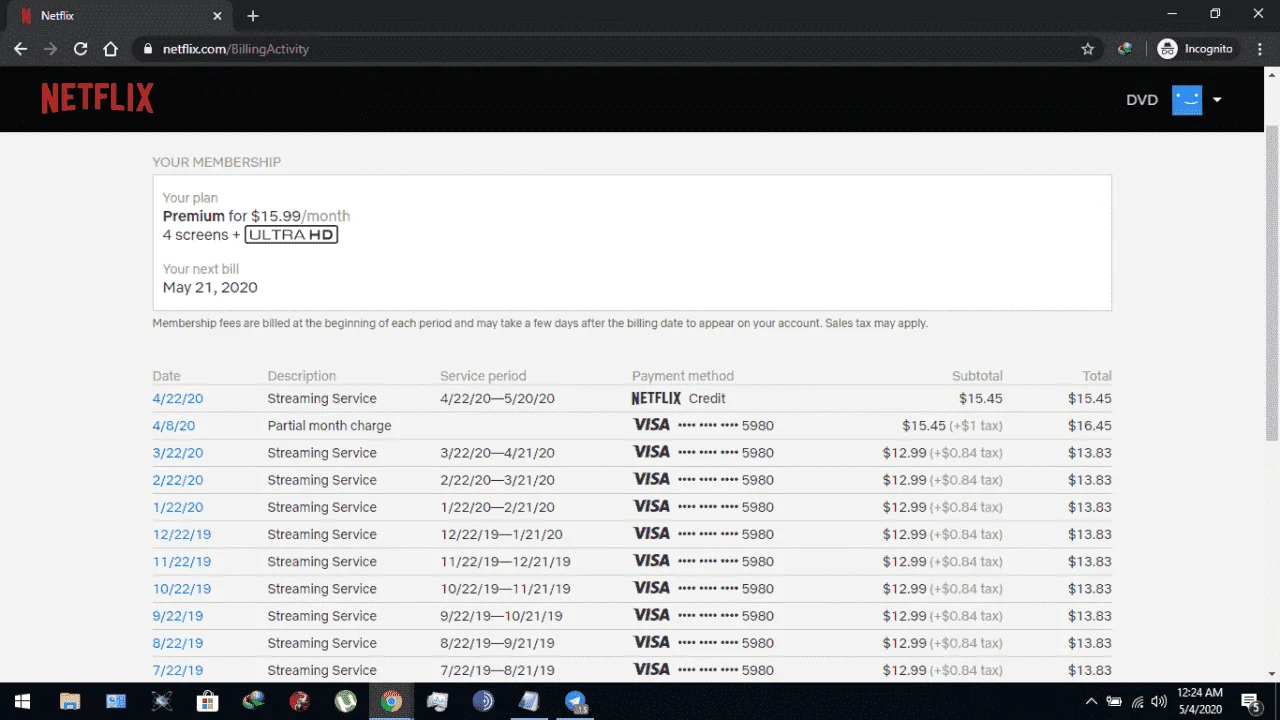This screenshot has height=720, width=1280.
Task: Open uTorrent from taskbar
Action: 345,701
